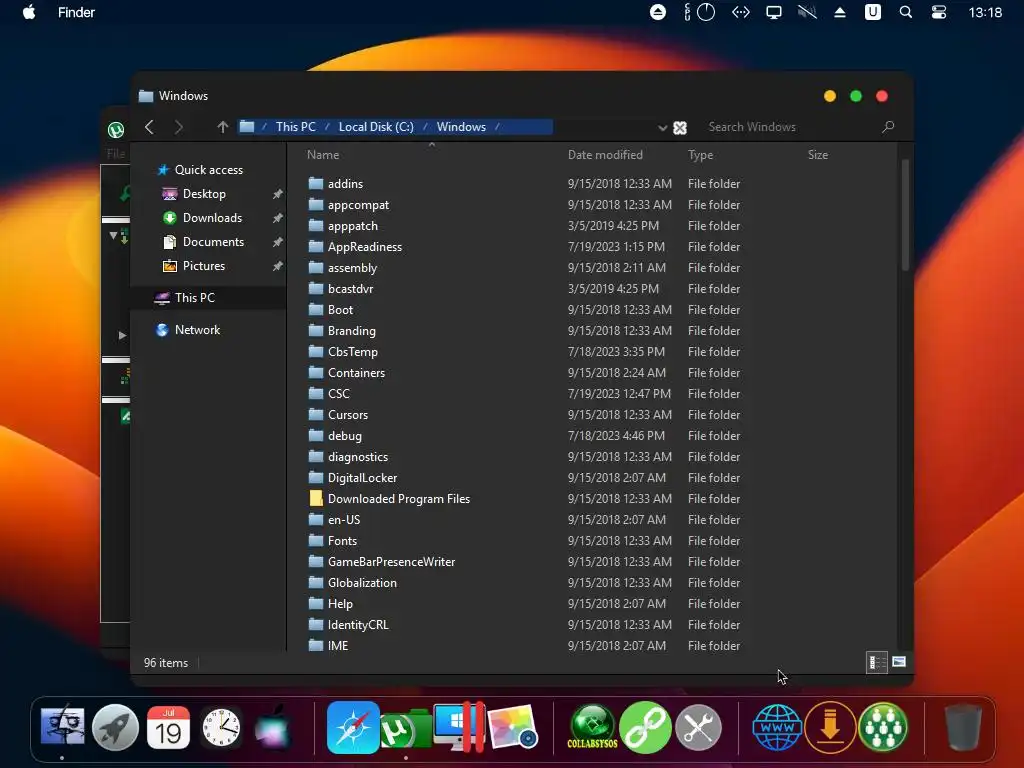Select the CSC folder

point(339,394)
